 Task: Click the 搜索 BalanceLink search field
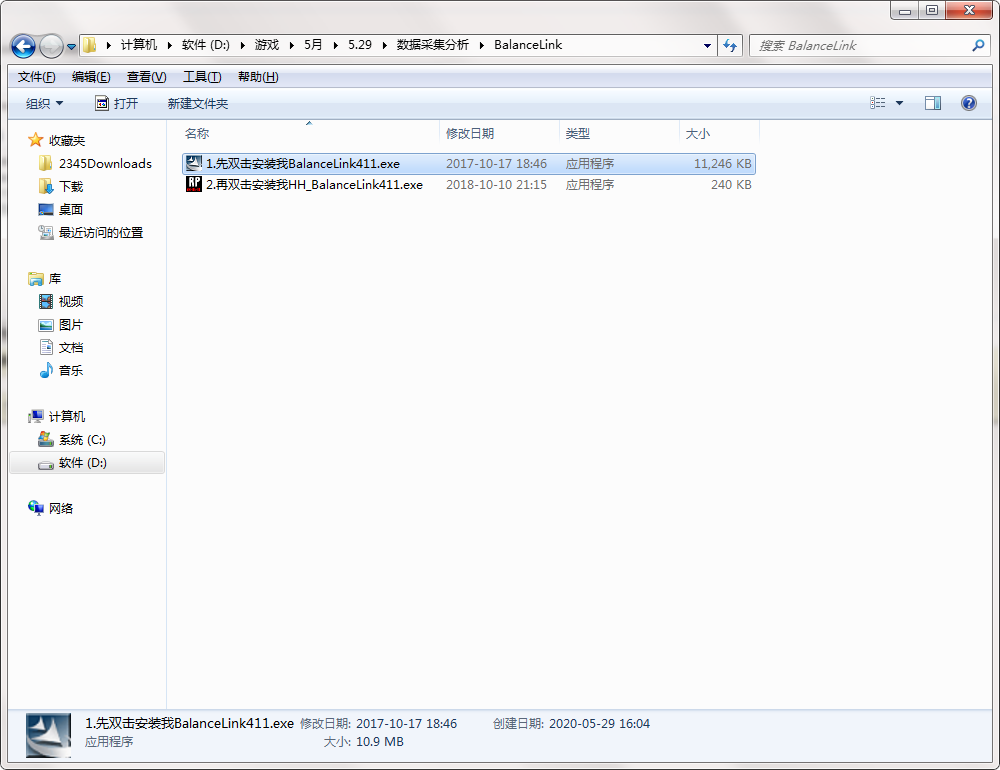click(861, 45)
